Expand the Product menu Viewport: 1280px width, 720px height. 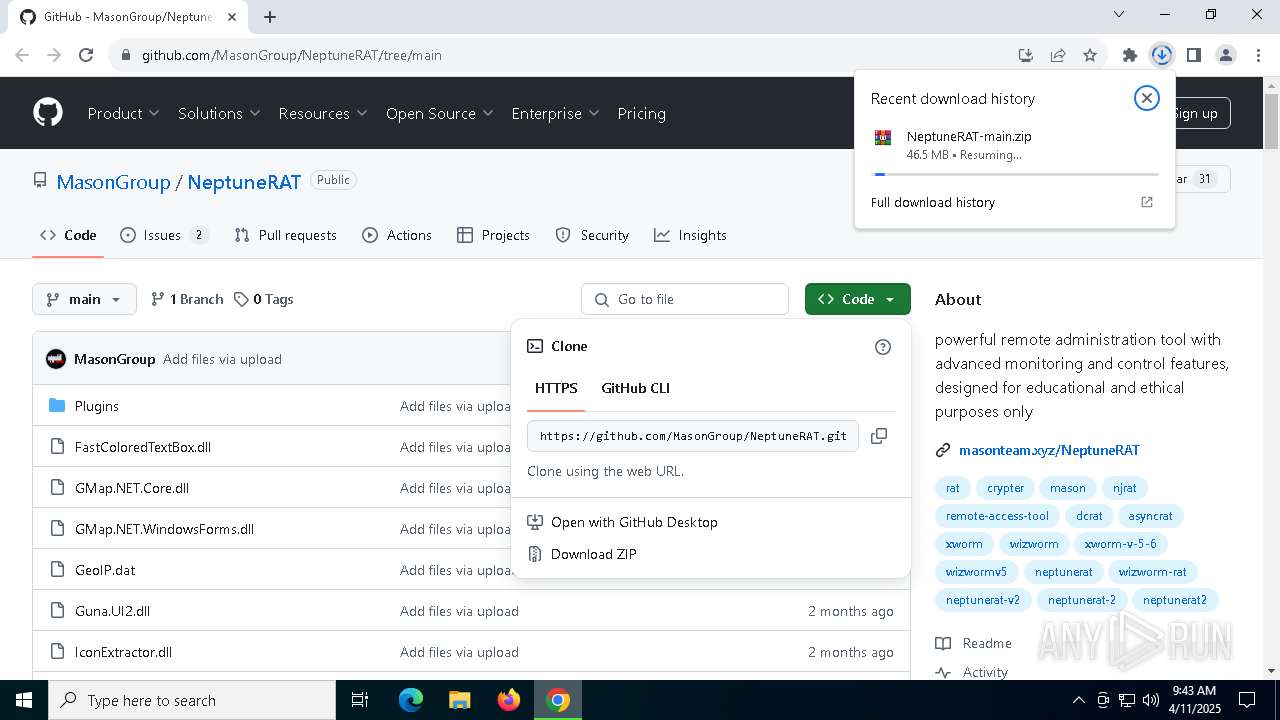tap(123, 113)
